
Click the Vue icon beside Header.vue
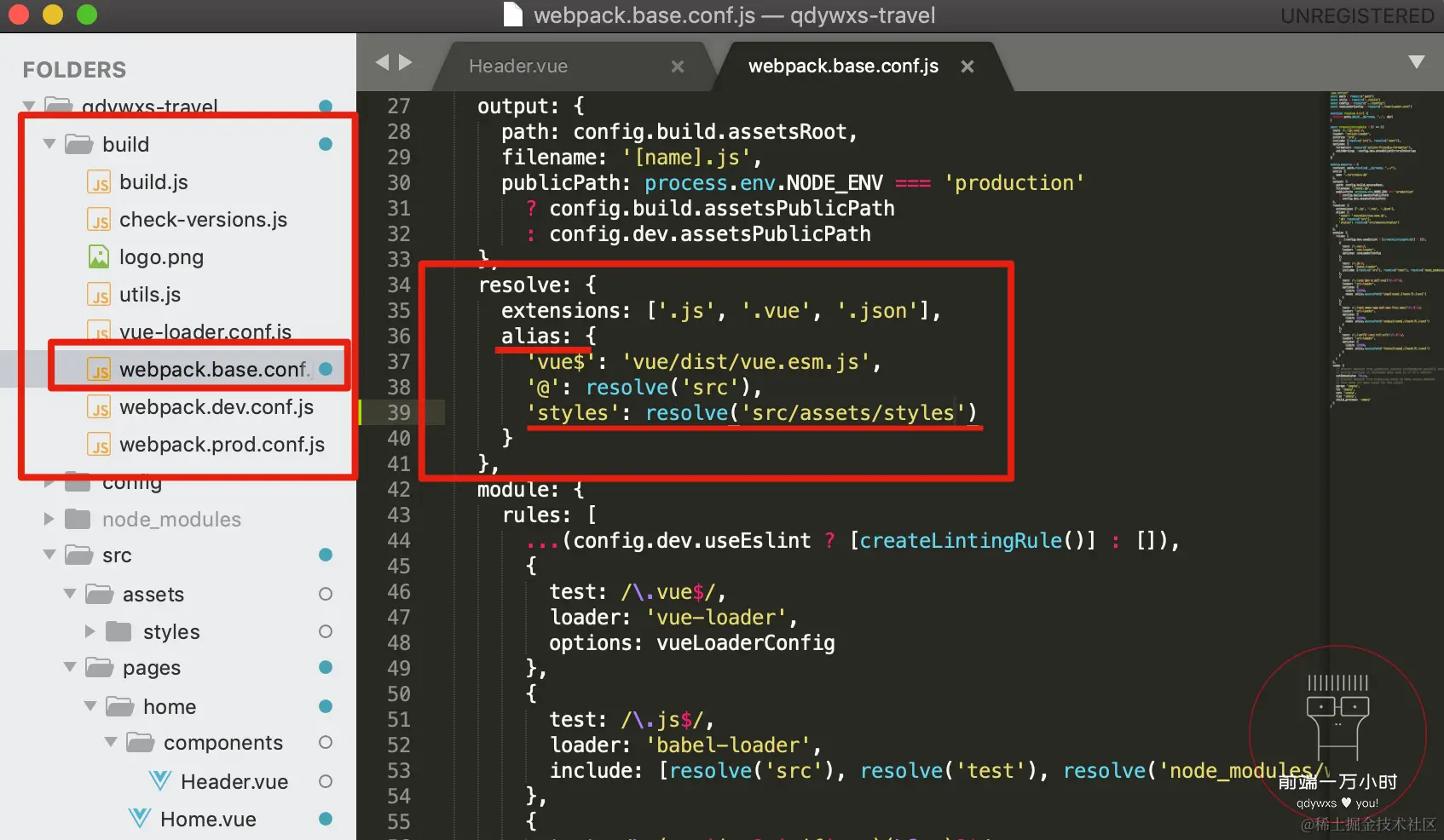tap(160, 781)
